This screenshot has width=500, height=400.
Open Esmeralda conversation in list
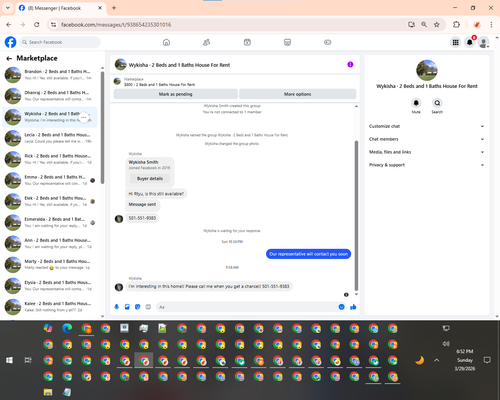point(50,222)
